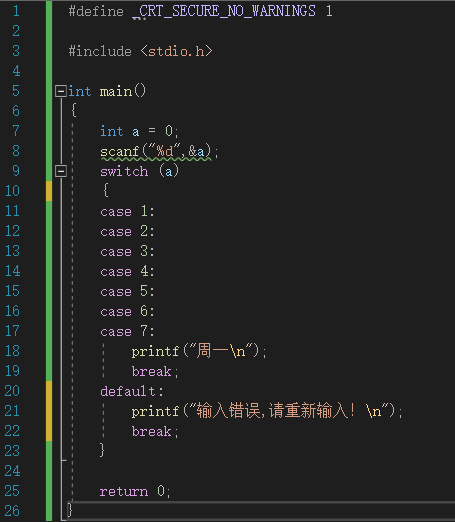
Task: Click the switch keyword
Action: click(x=124, y=171)
